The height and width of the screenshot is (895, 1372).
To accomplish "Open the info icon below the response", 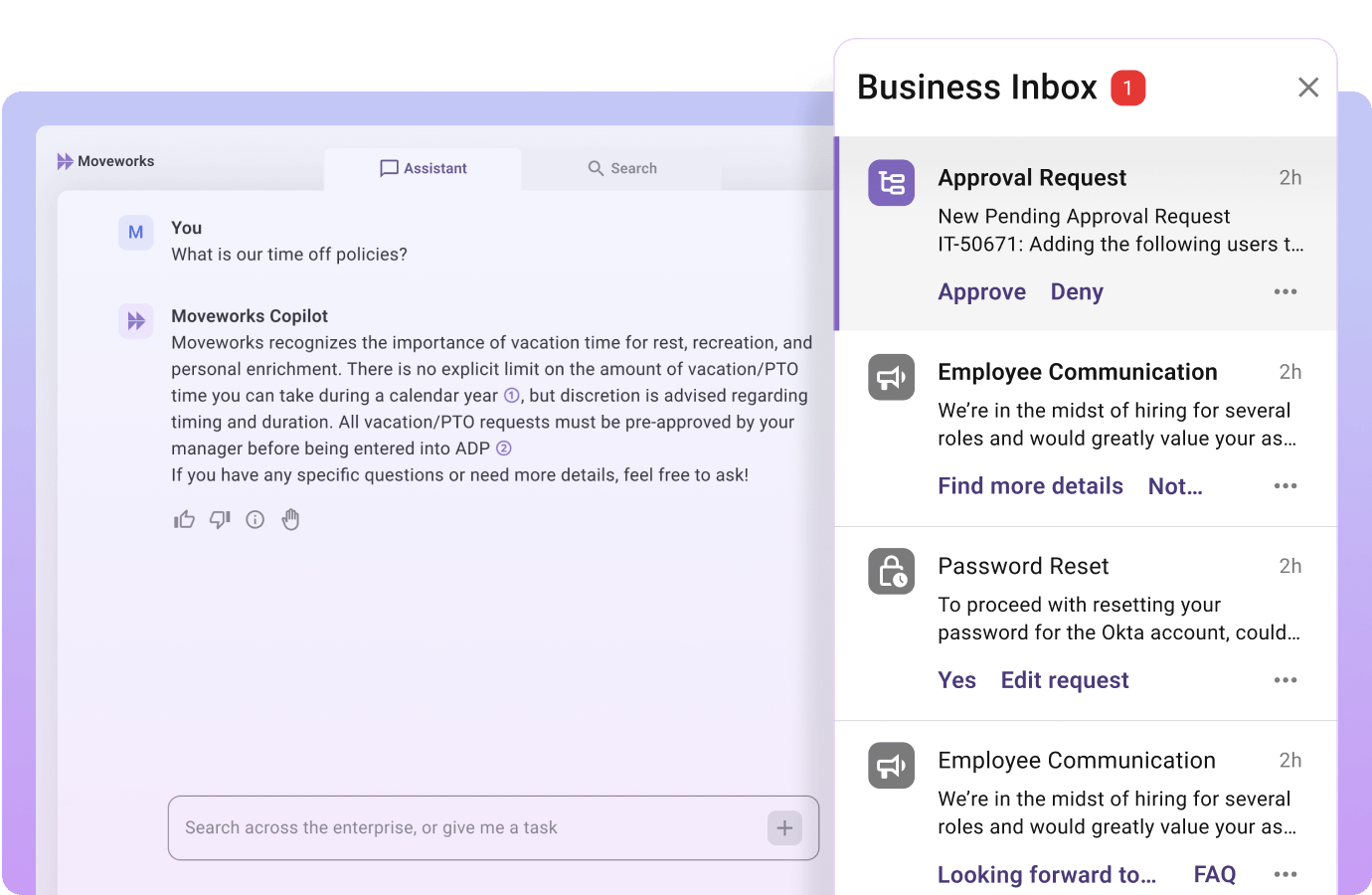I will click(256, 520).
